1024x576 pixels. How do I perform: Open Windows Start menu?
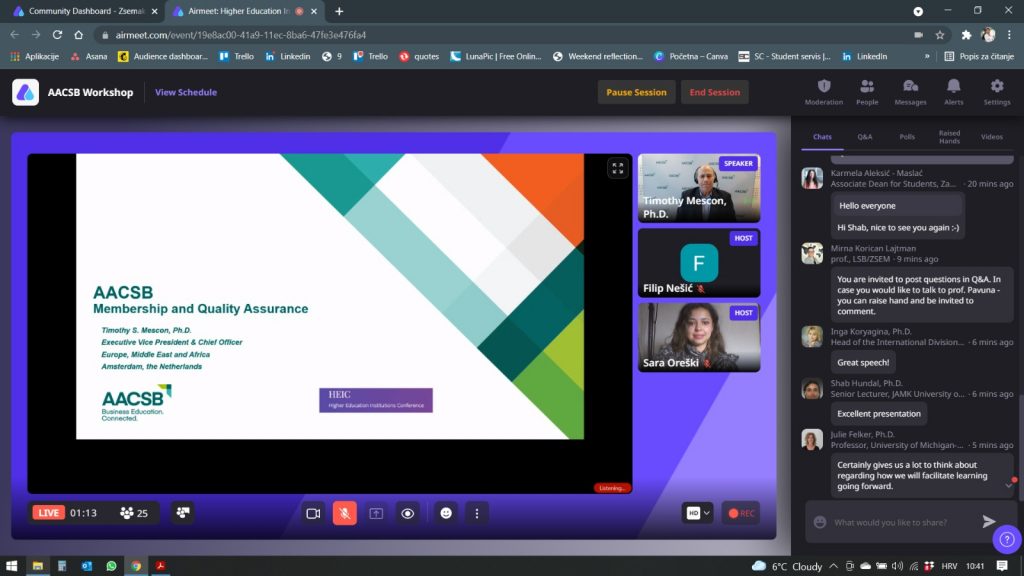tap(11, 566)
